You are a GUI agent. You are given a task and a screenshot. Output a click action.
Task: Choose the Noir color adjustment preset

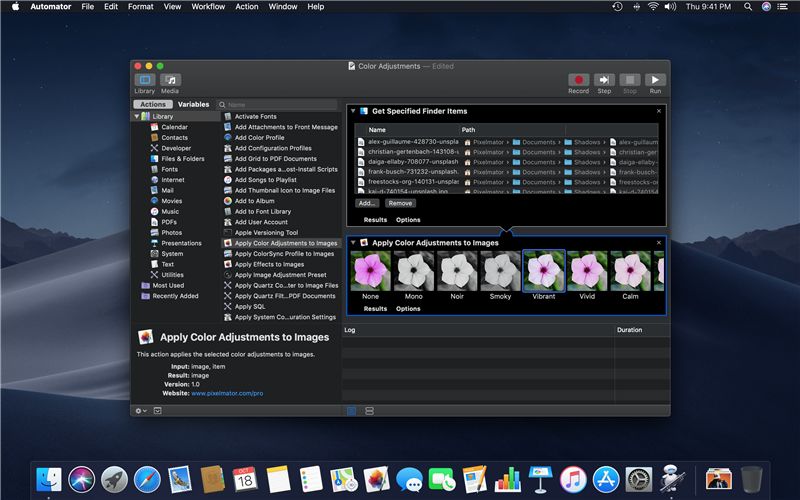click(457, 271)
